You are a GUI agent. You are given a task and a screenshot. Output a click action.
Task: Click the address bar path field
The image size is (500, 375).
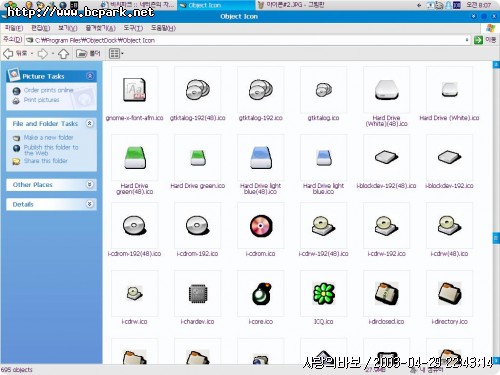[247, 40]
